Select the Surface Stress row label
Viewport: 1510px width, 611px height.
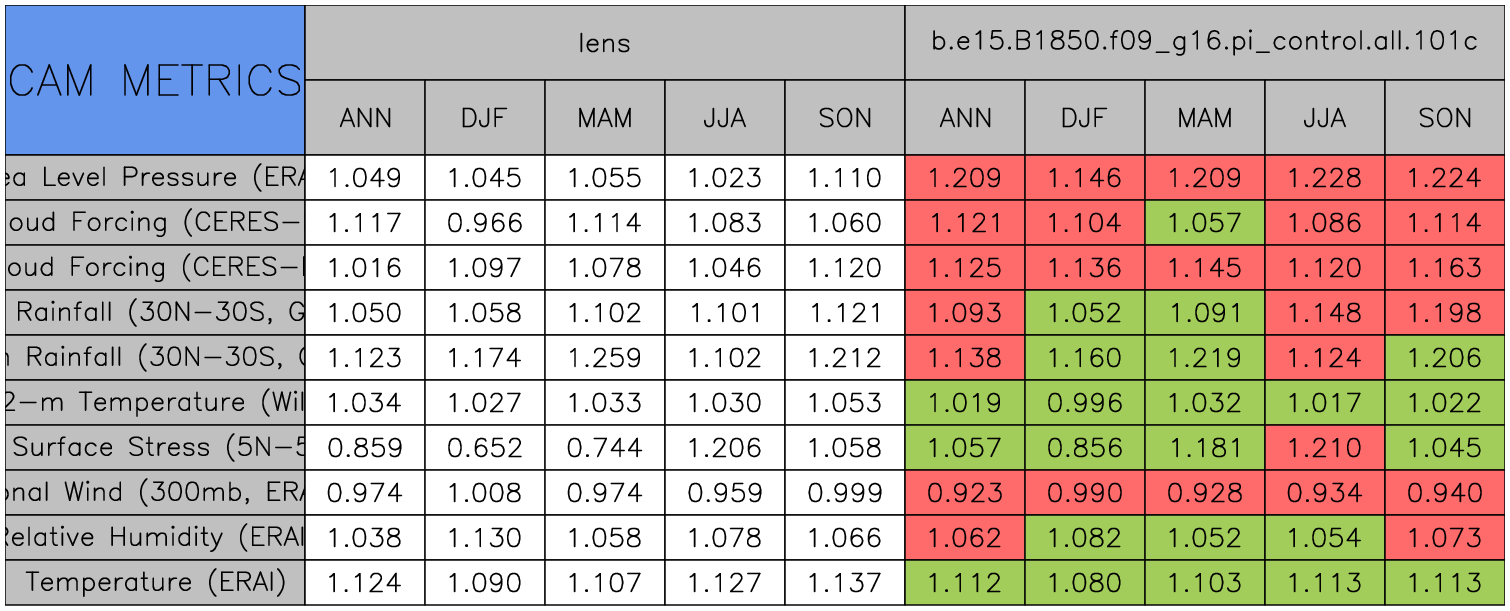[x=155, y=447]
